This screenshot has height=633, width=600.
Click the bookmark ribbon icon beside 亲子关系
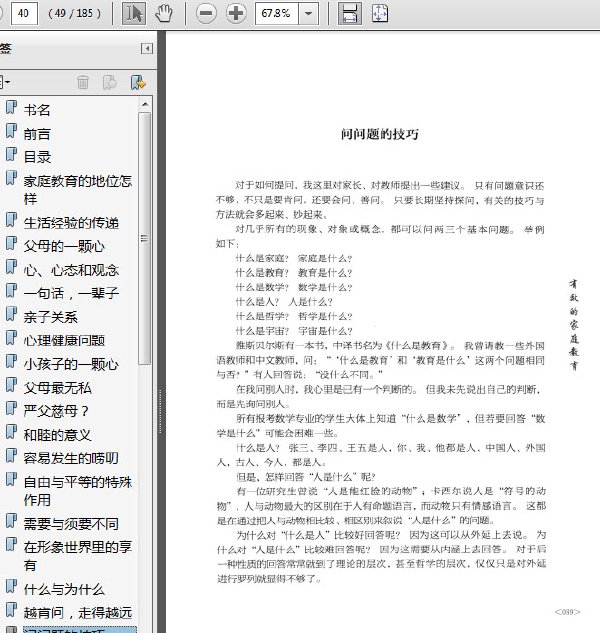(x=12, y=314)
